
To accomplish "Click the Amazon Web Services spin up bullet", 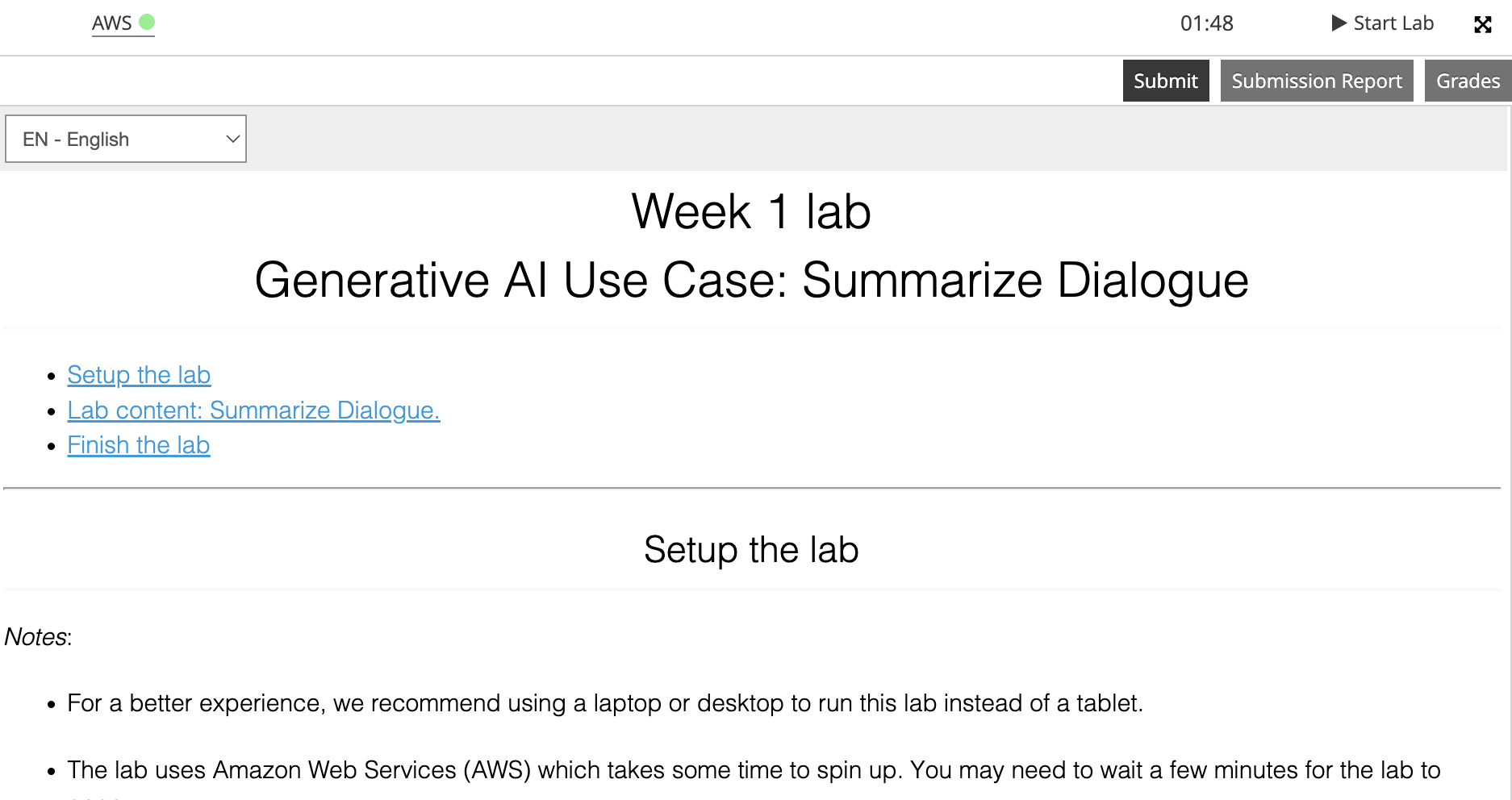I will click(753, 770).
